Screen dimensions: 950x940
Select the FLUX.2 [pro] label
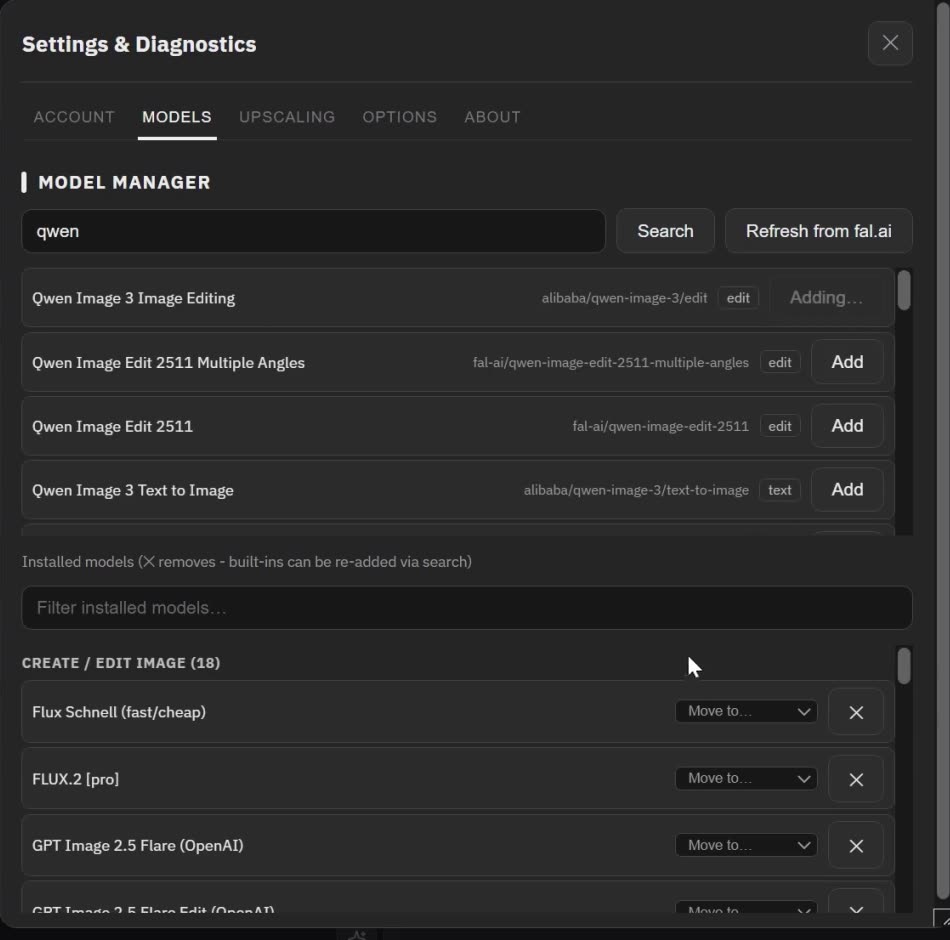[76, 779]
